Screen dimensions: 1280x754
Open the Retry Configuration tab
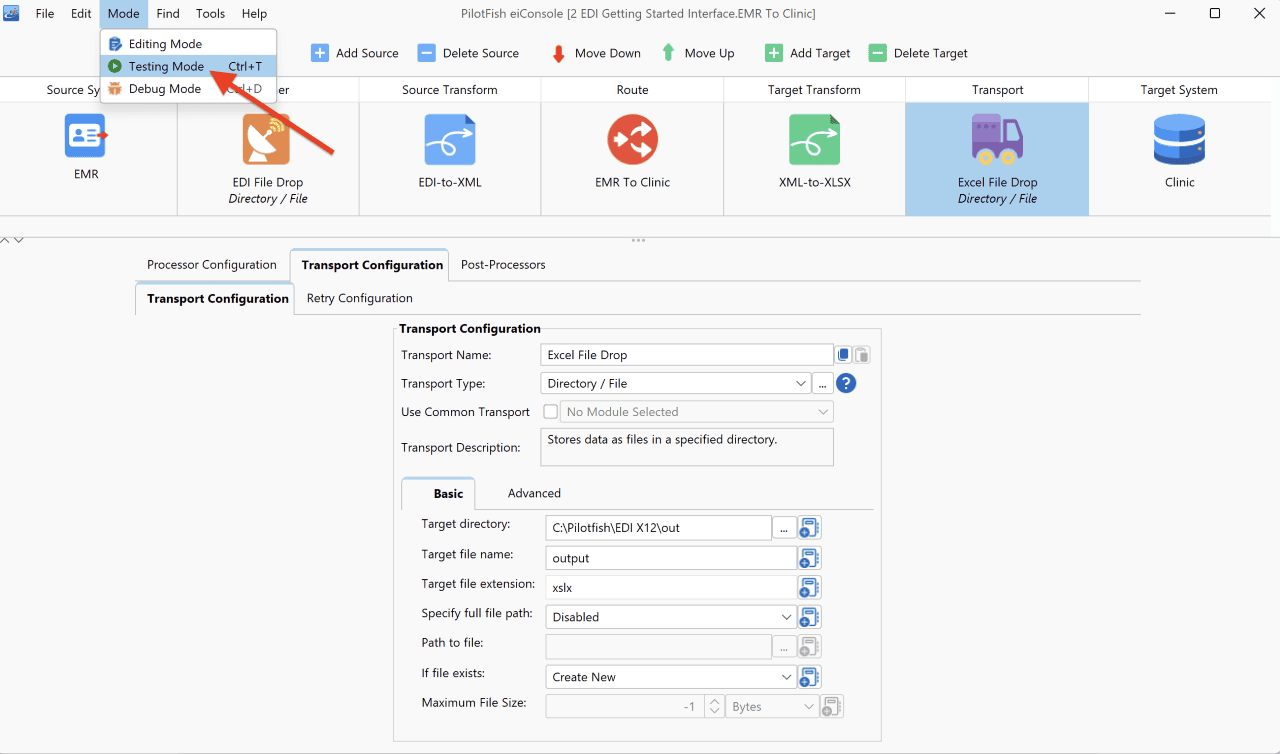coord(360,298)
